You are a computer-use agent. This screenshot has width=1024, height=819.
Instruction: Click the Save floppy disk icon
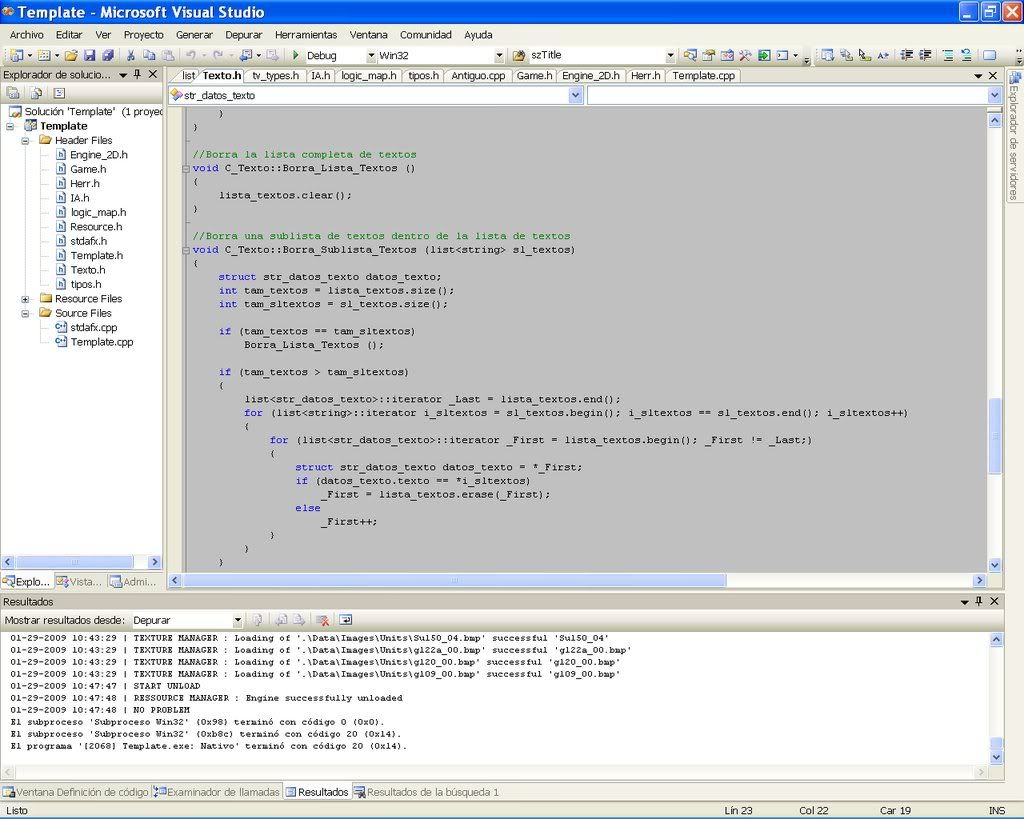click(x=89, y=56)
